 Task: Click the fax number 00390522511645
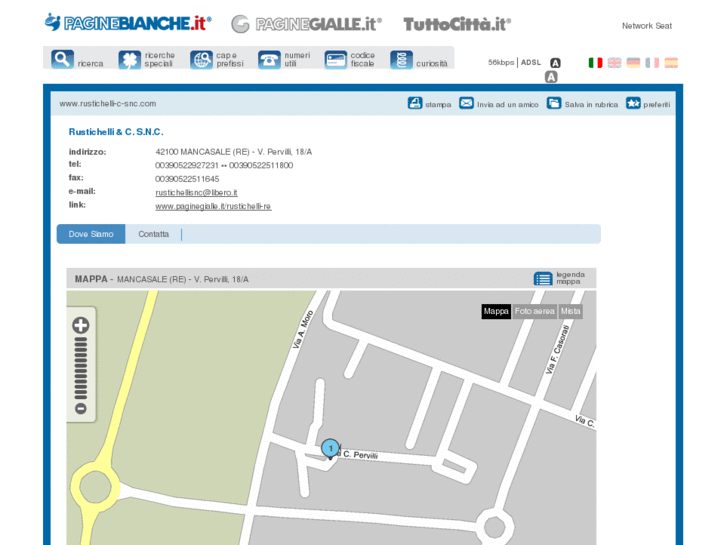pos(187,179)
